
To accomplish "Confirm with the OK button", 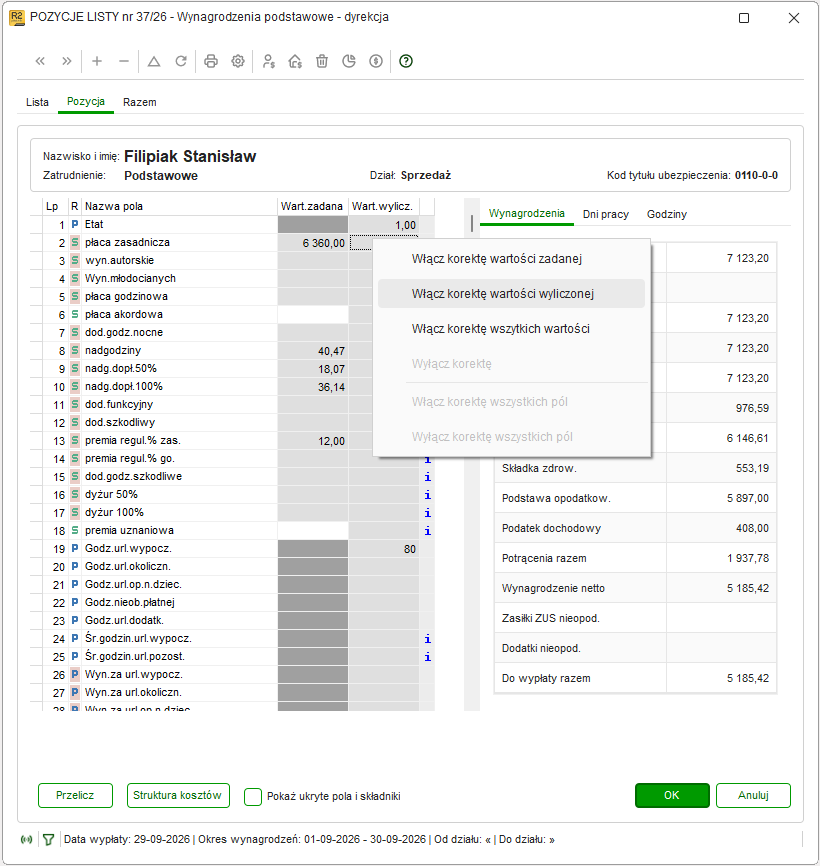I will (672, 795).
